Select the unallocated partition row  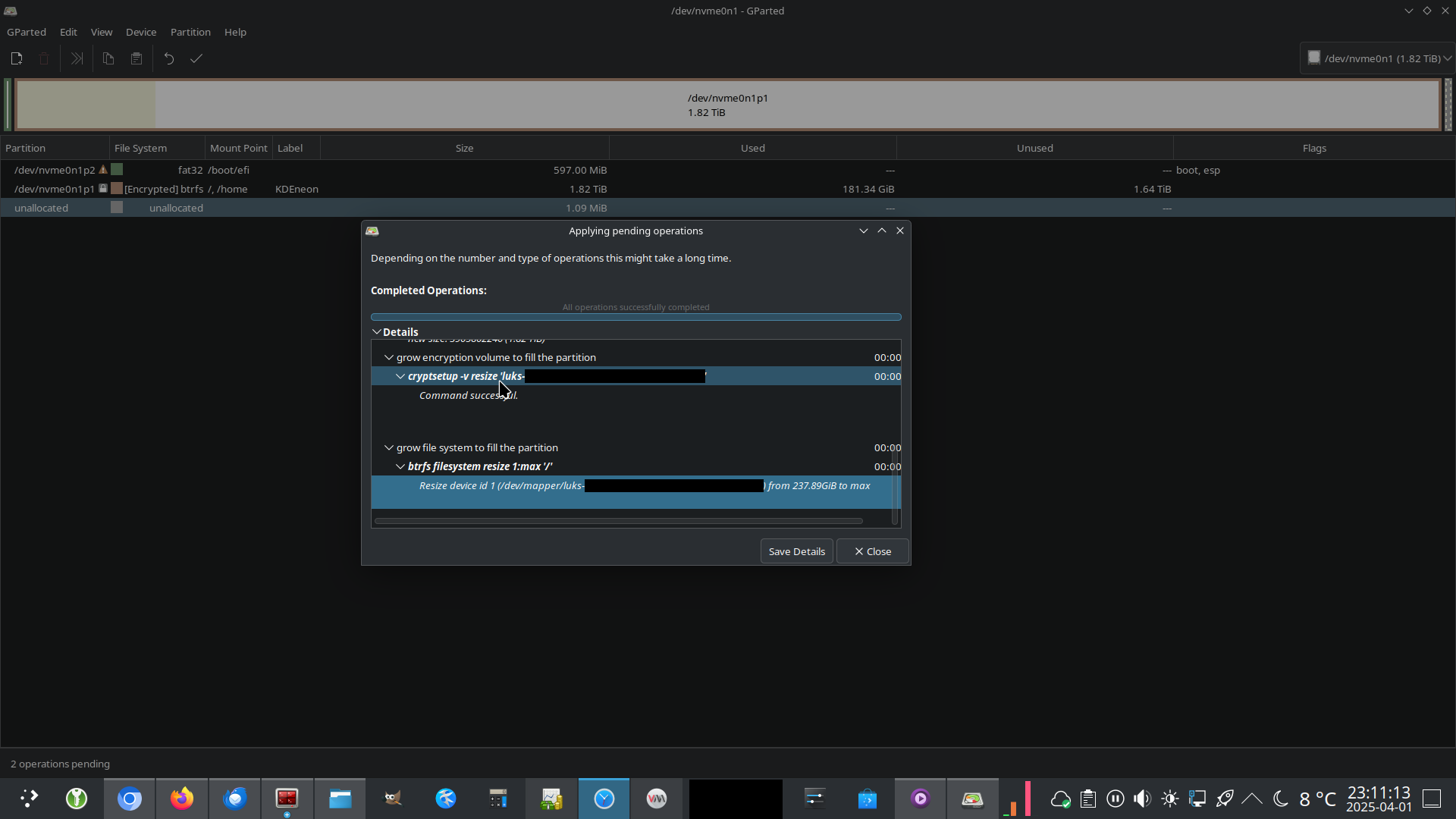tap(728, 208)
